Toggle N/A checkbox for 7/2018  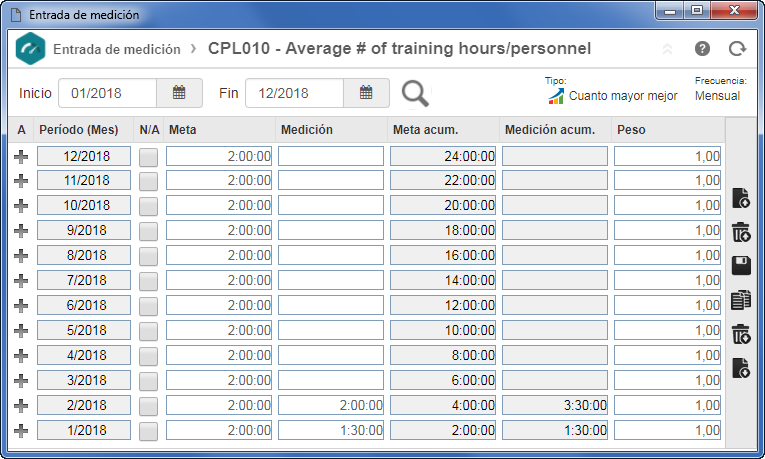148,281
